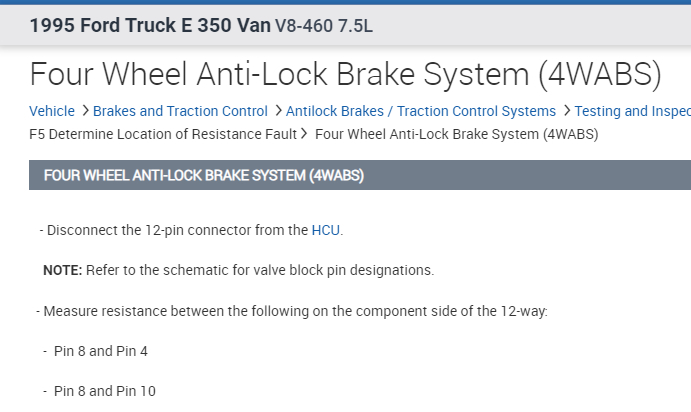Screen dimensions: 691x412
Task: Click the large Four Wheel Anti-Lock page heading
Action: 345,73
